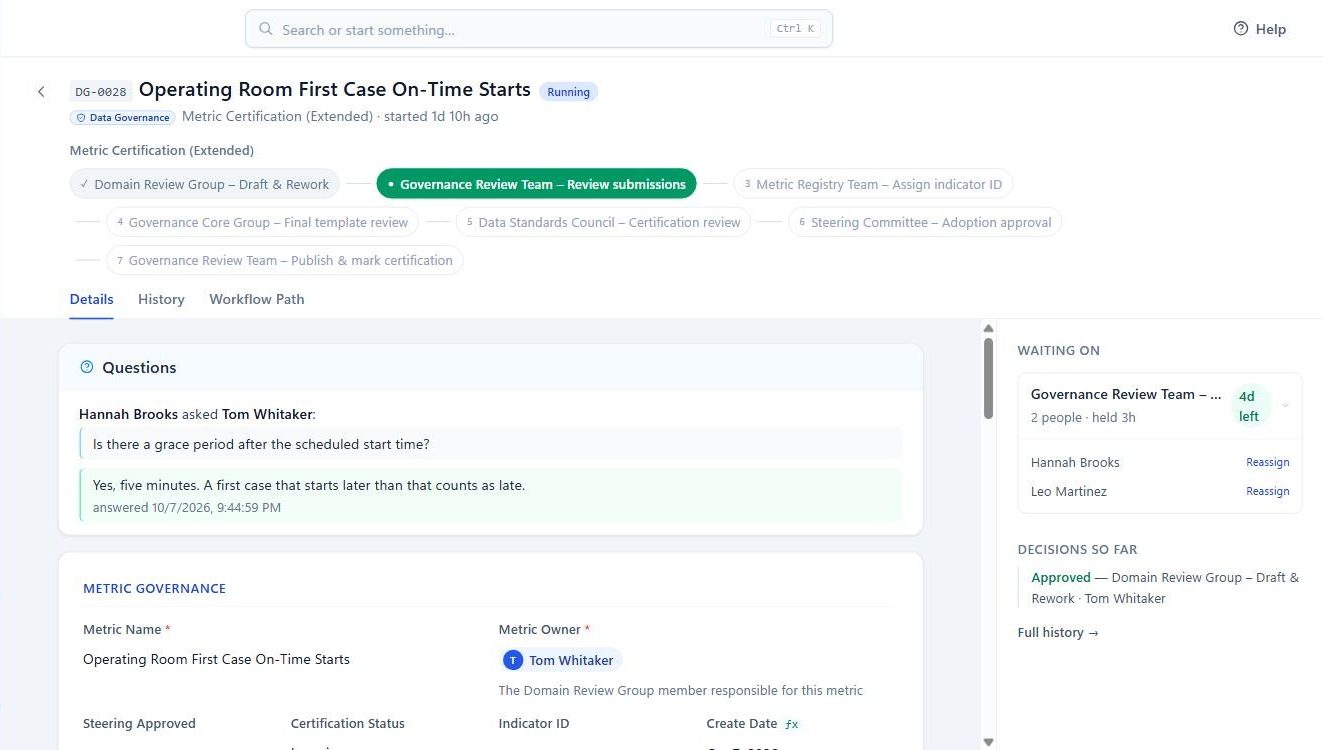Click the Questions panel icon
The height and width of the screenshot is (750, 1323).
pos(87,367)
